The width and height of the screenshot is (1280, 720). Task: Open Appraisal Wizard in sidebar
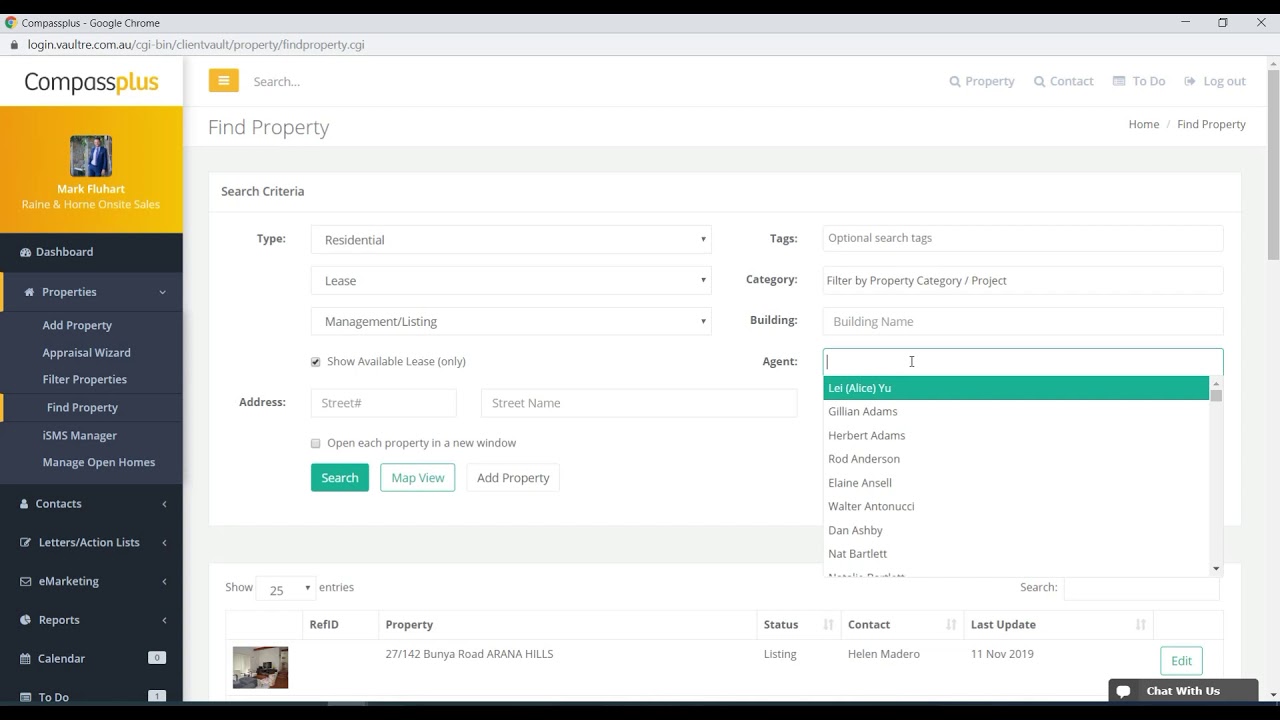(86, 352)
